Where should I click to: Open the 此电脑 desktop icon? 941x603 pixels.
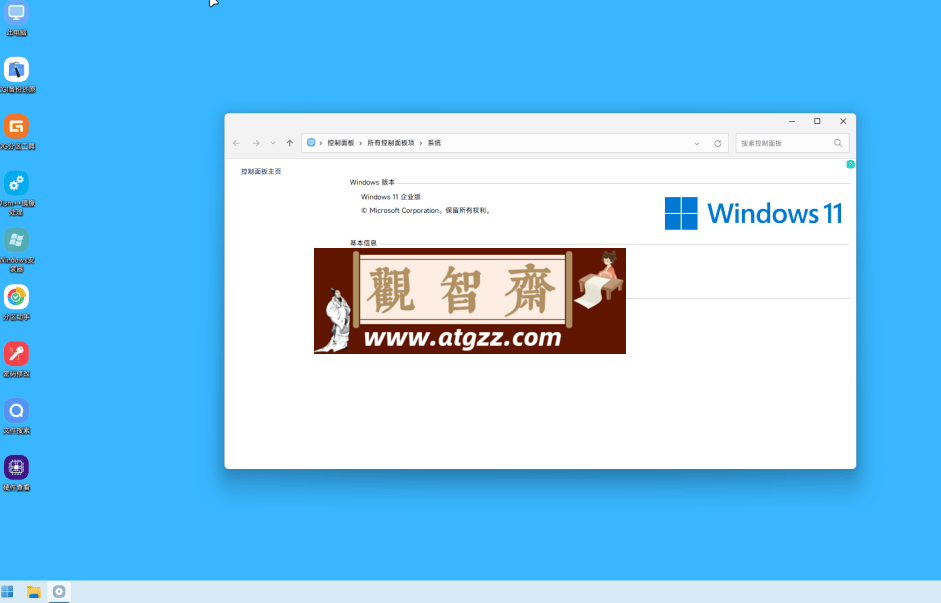pos(16,18)
